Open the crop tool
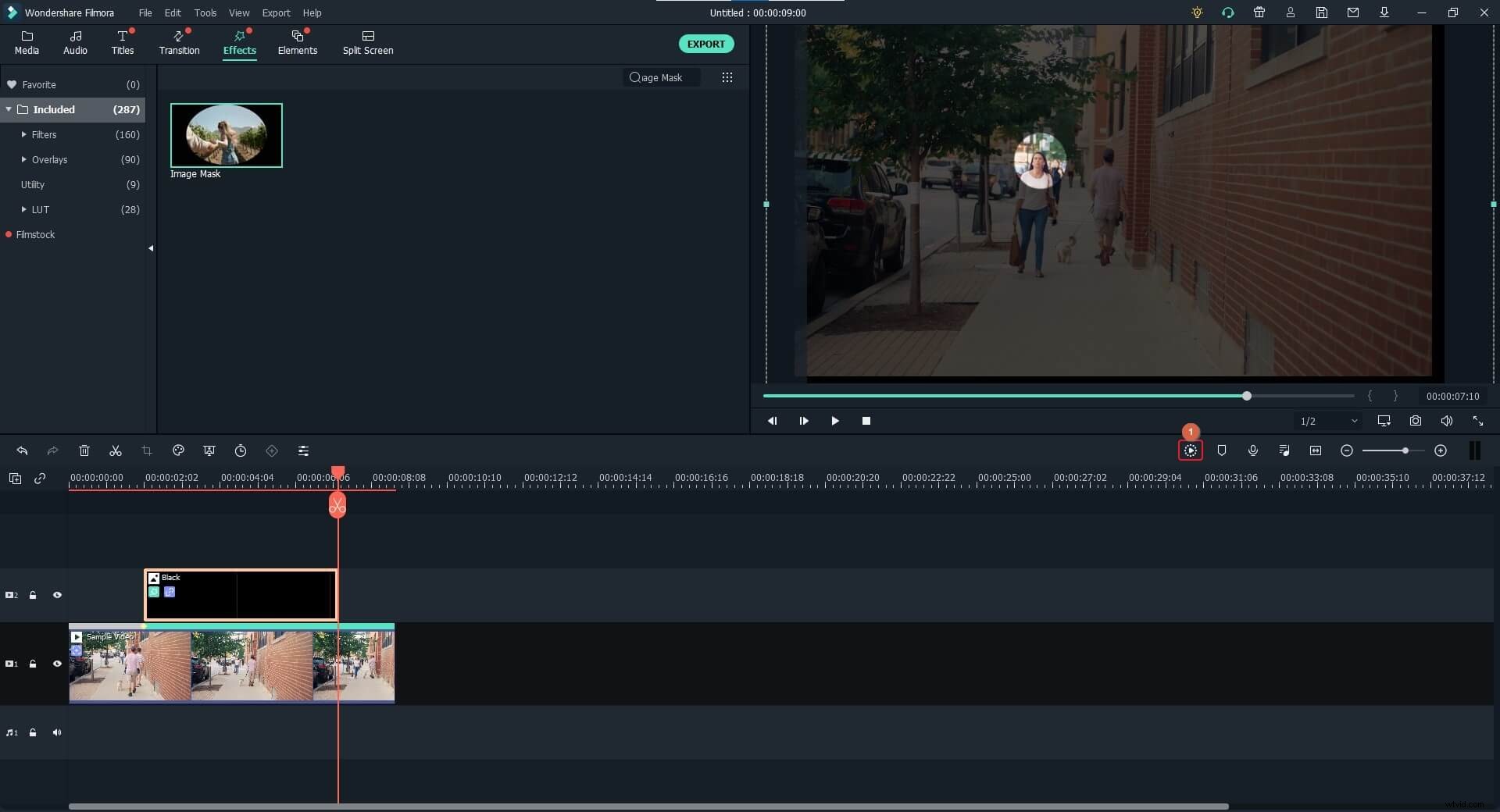 click(147, 451)
